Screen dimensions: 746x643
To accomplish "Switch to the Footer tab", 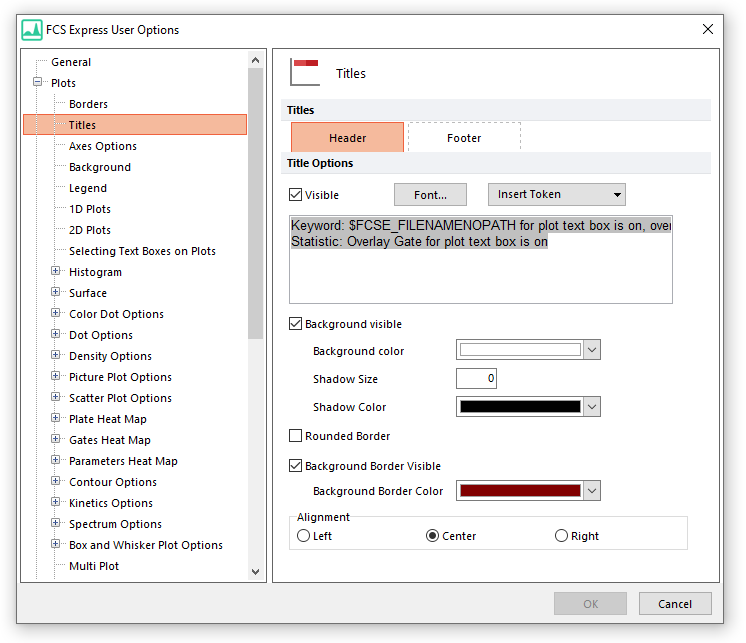I will coord(464,138).
